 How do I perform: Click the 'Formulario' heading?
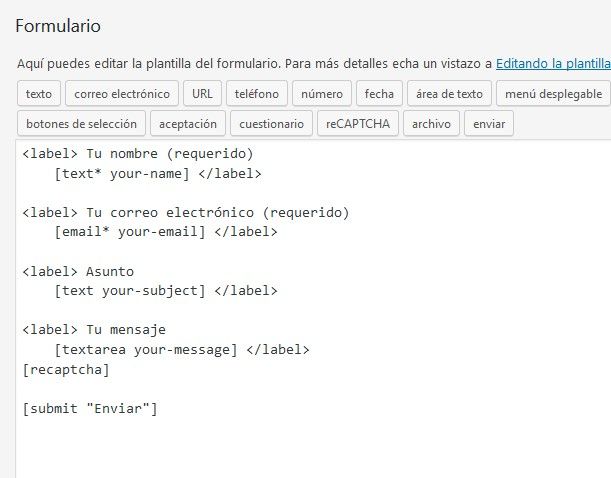[58, 26]
